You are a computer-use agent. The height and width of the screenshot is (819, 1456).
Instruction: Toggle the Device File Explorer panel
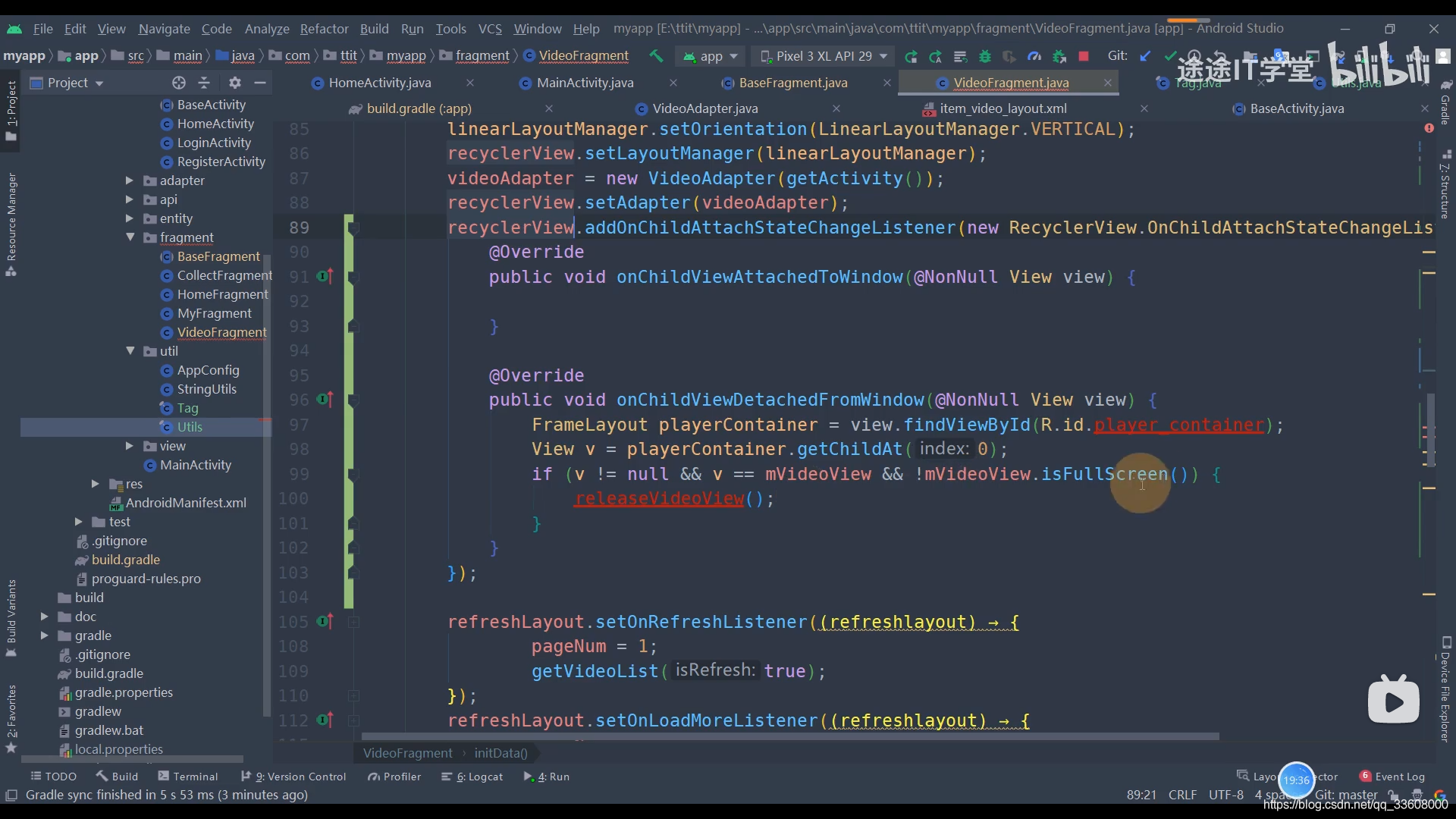(x=1445, y=689)
